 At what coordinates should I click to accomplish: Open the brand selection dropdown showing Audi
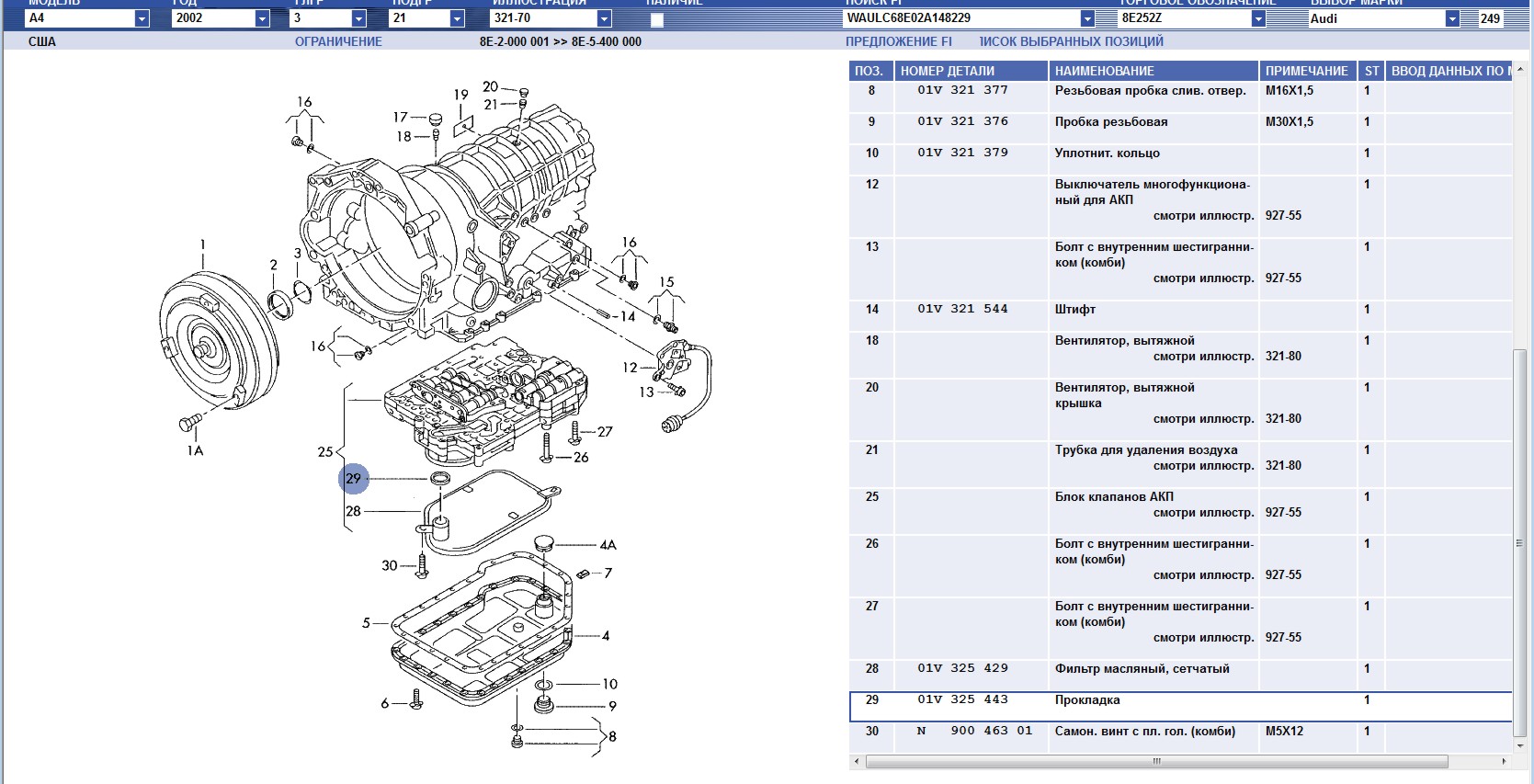pyautogui.click(x=1452, y=18)
